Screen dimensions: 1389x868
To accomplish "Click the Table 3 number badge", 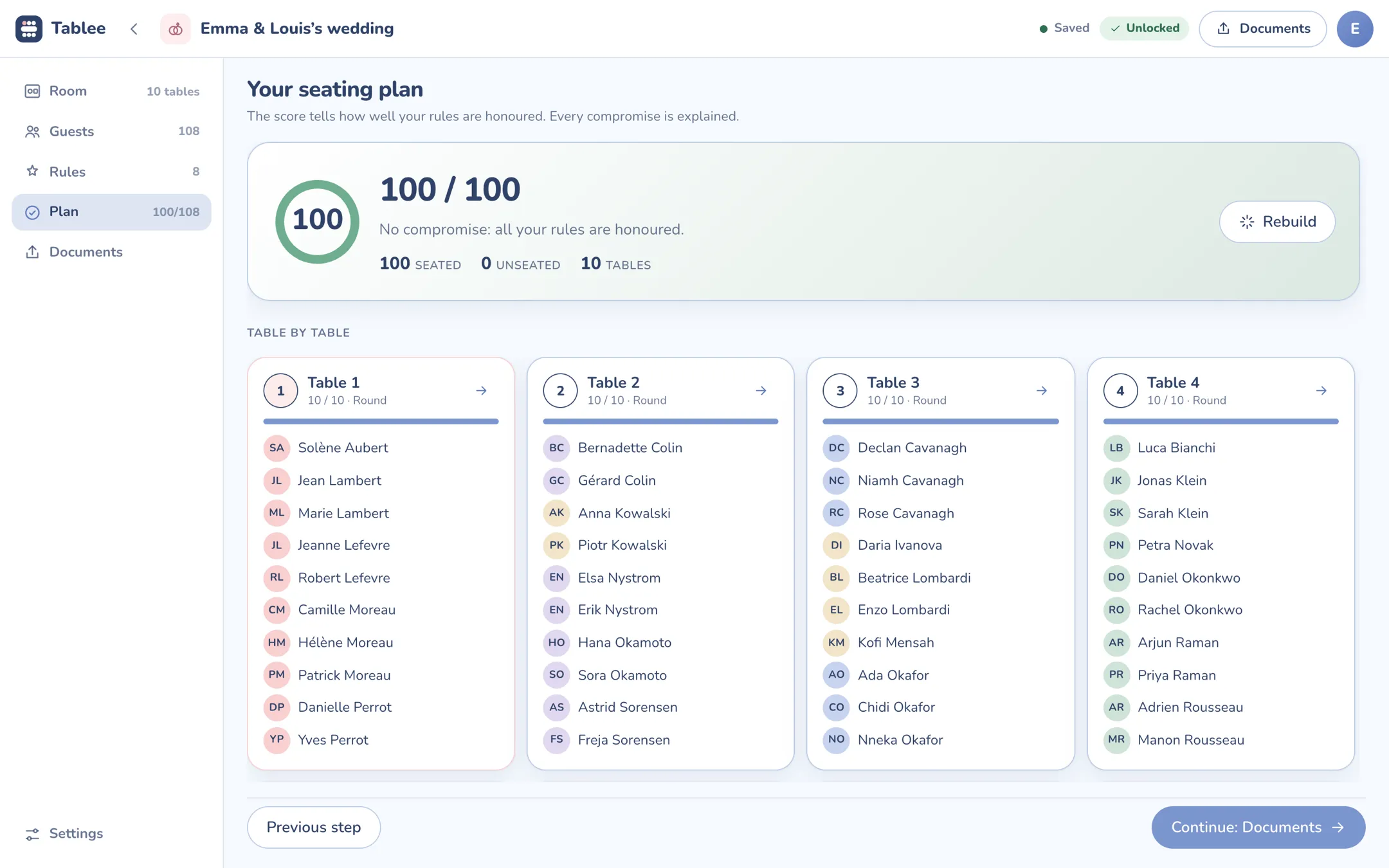I will (840, 390).
